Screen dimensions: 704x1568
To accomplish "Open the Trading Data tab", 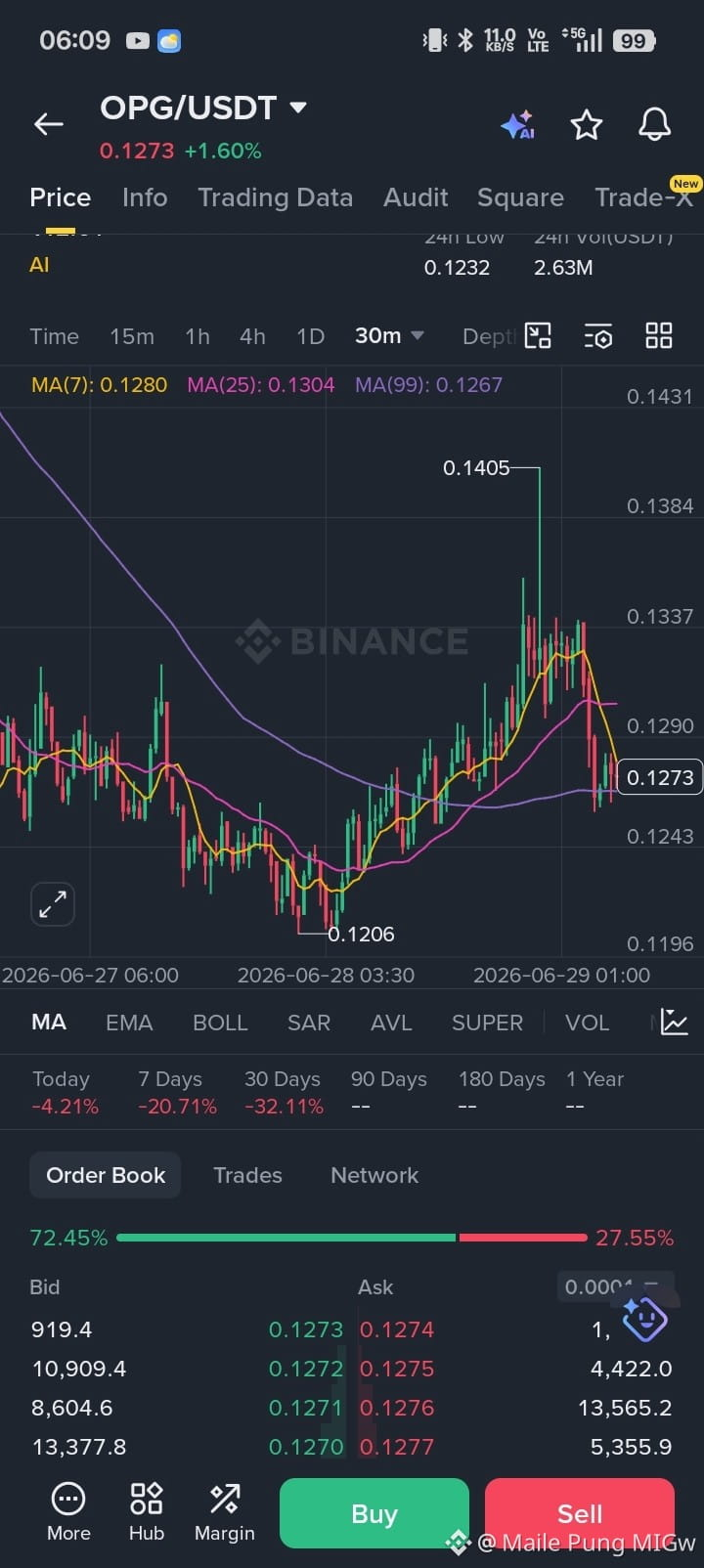I will tap(276, 197).
